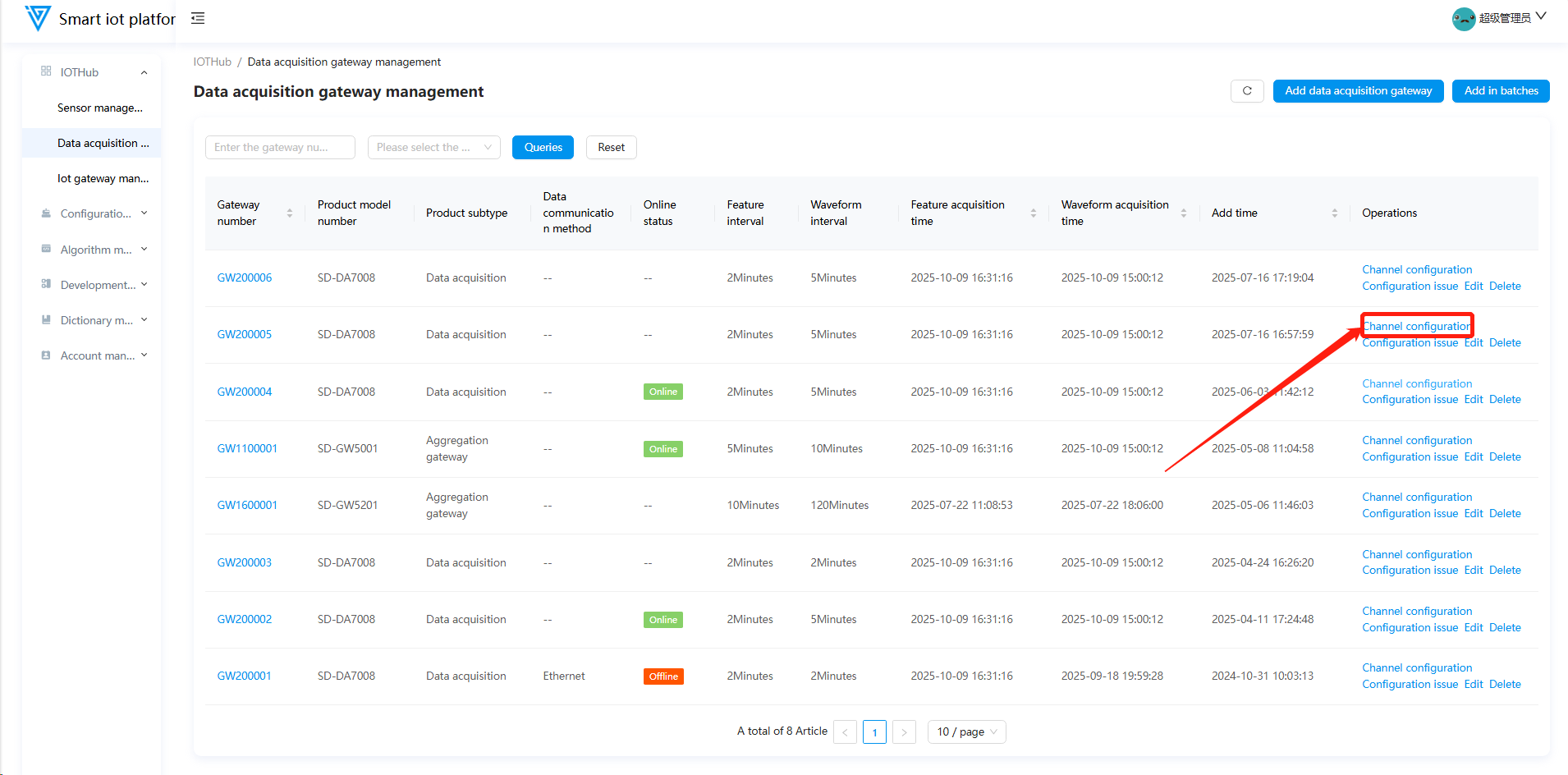This screenshot has height=775, width=1568.
Task: Collapse sidebar using the menu fold icon
Action: click(198, 18)
